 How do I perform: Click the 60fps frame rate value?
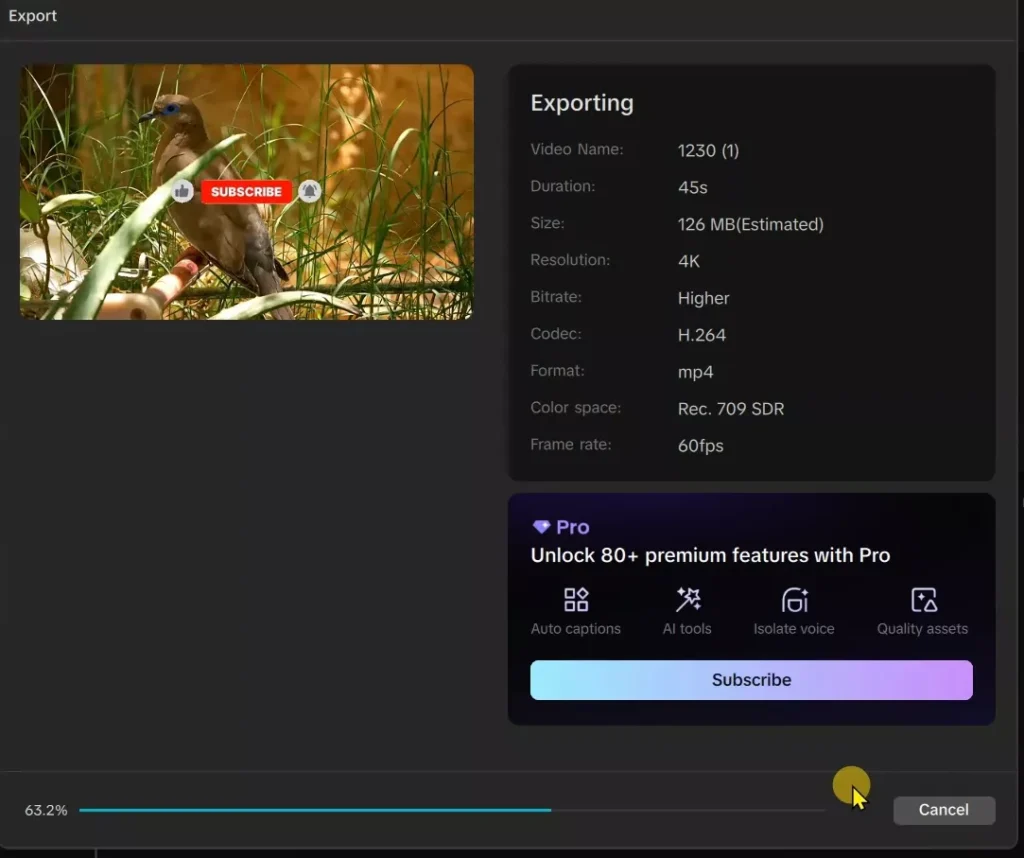click(x=701, y=445)
